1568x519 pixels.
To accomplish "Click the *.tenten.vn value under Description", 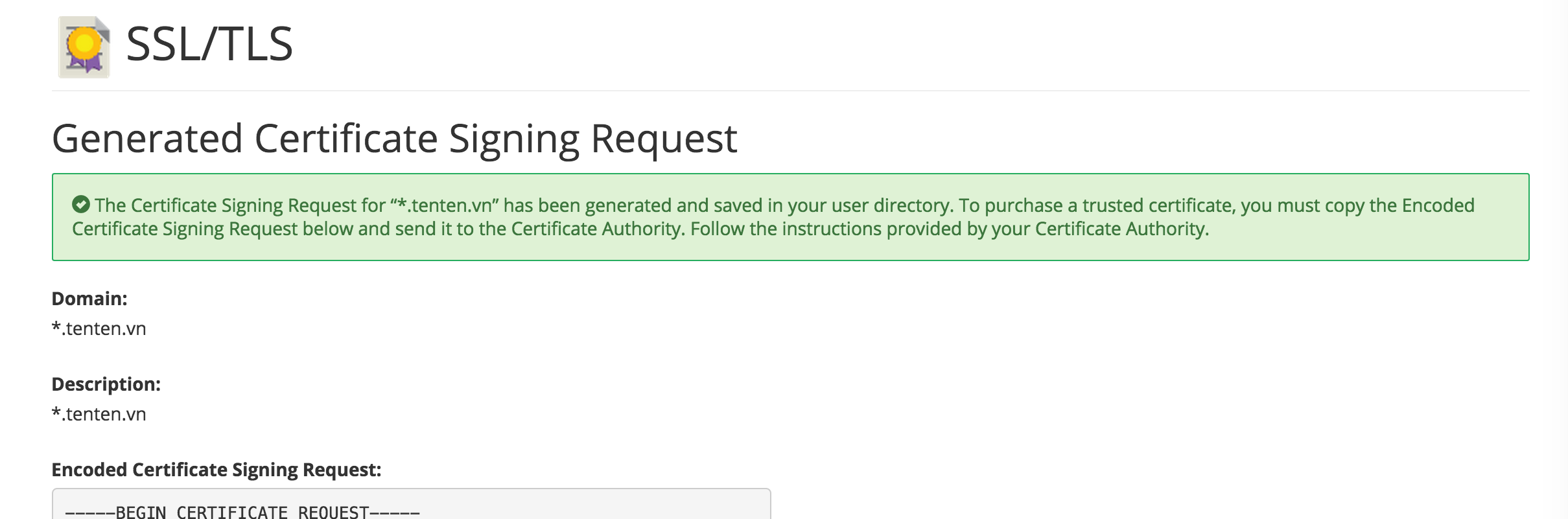I will 99,414.
